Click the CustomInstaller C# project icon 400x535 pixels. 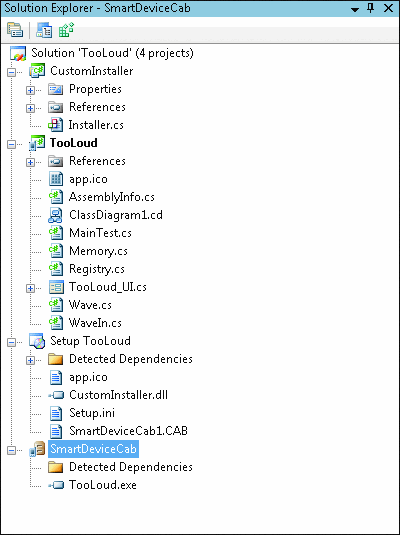point(37,71)
